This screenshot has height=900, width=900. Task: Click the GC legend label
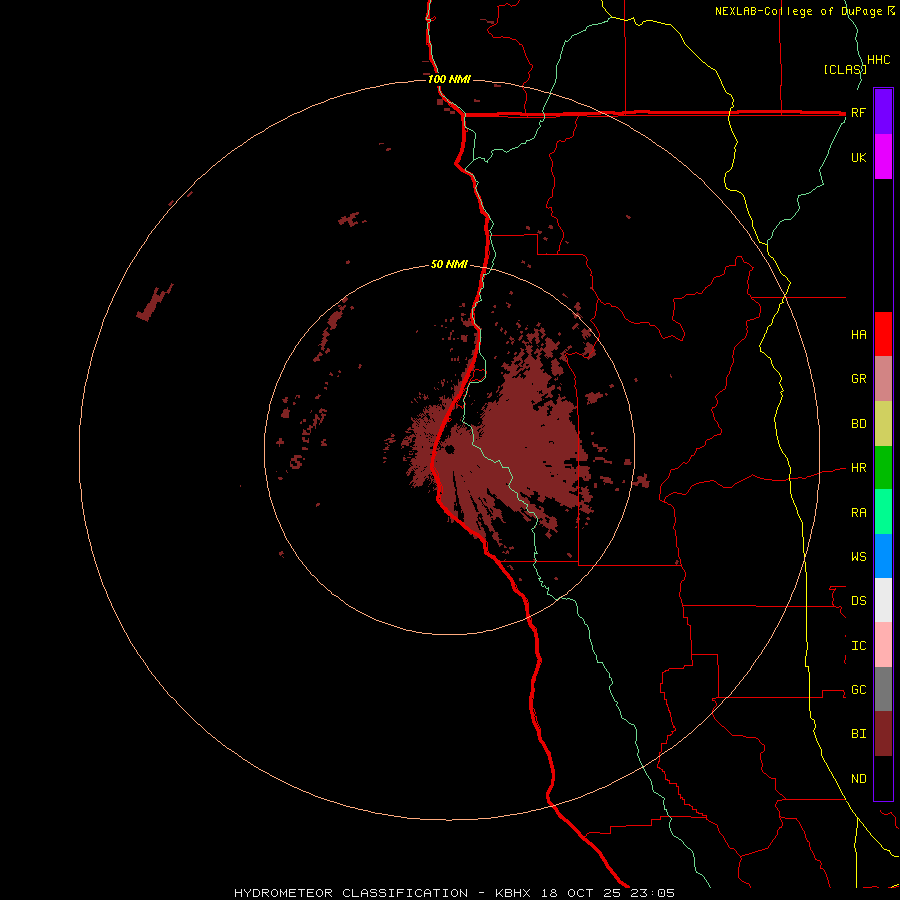[x=858, y=690]
